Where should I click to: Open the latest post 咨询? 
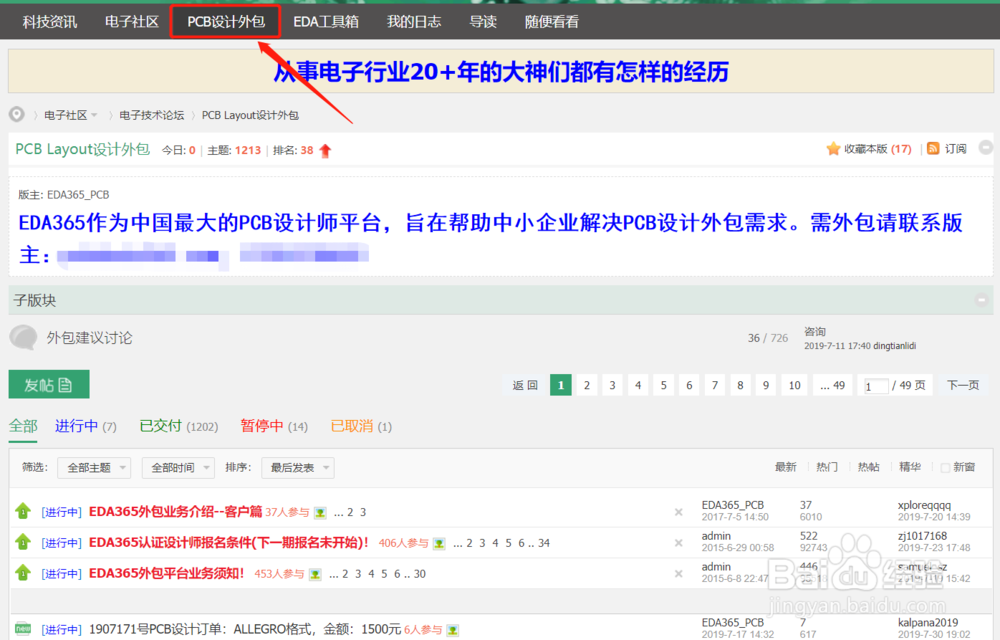point(814,331)
